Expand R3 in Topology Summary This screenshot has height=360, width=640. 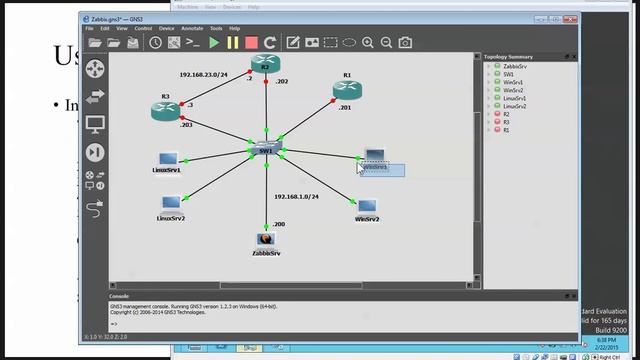(x=489, y=122)
